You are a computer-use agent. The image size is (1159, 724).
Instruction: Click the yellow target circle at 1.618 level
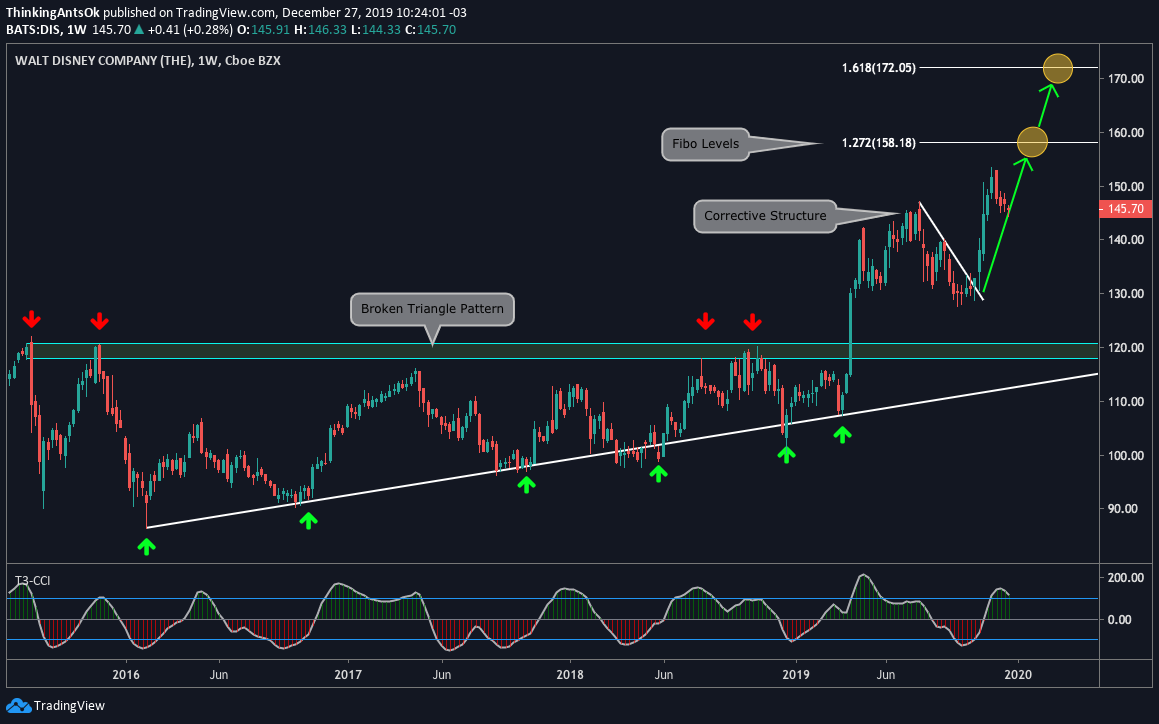[x=1058, y=68]
